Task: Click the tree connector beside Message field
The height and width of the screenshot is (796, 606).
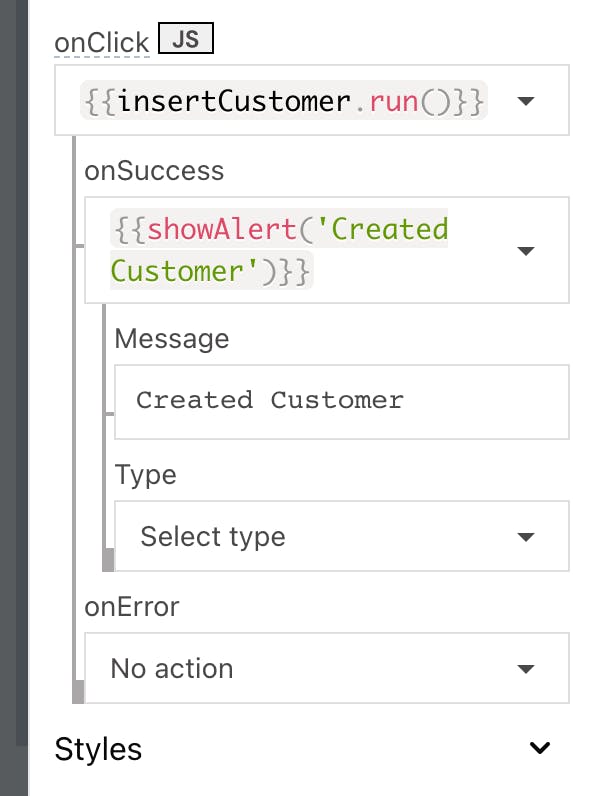Action: [x=108, y=412]
